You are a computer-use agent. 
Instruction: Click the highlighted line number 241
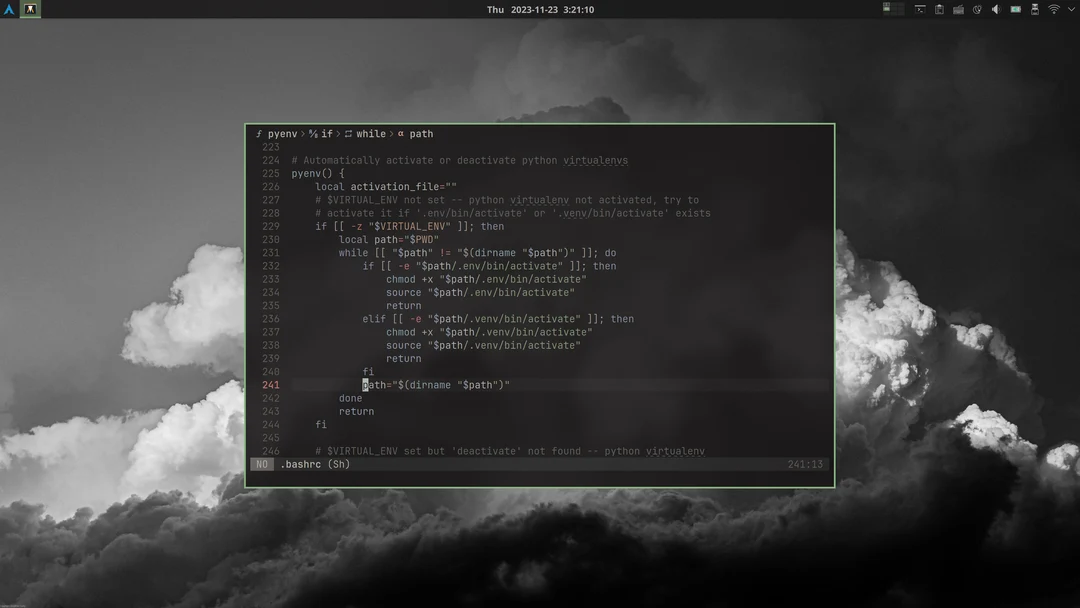pyautogui.click(x=270, y=384)
